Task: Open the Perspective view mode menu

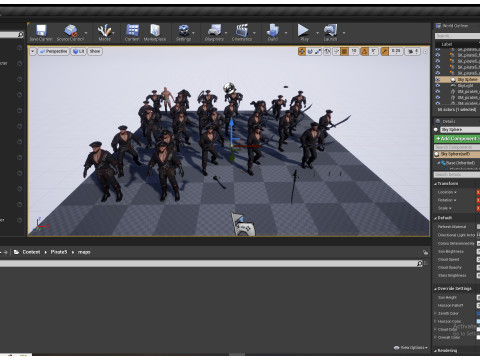Action: (x=53, y=51)
